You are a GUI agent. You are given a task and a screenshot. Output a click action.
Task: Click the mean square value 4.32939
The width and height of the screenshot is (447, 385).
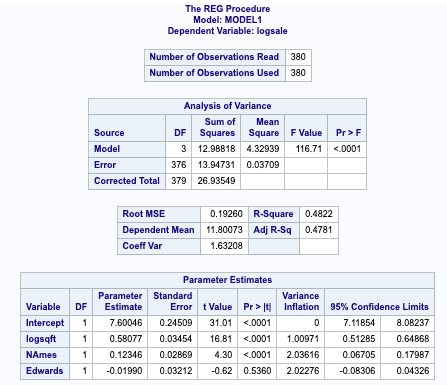pos(263,149)
